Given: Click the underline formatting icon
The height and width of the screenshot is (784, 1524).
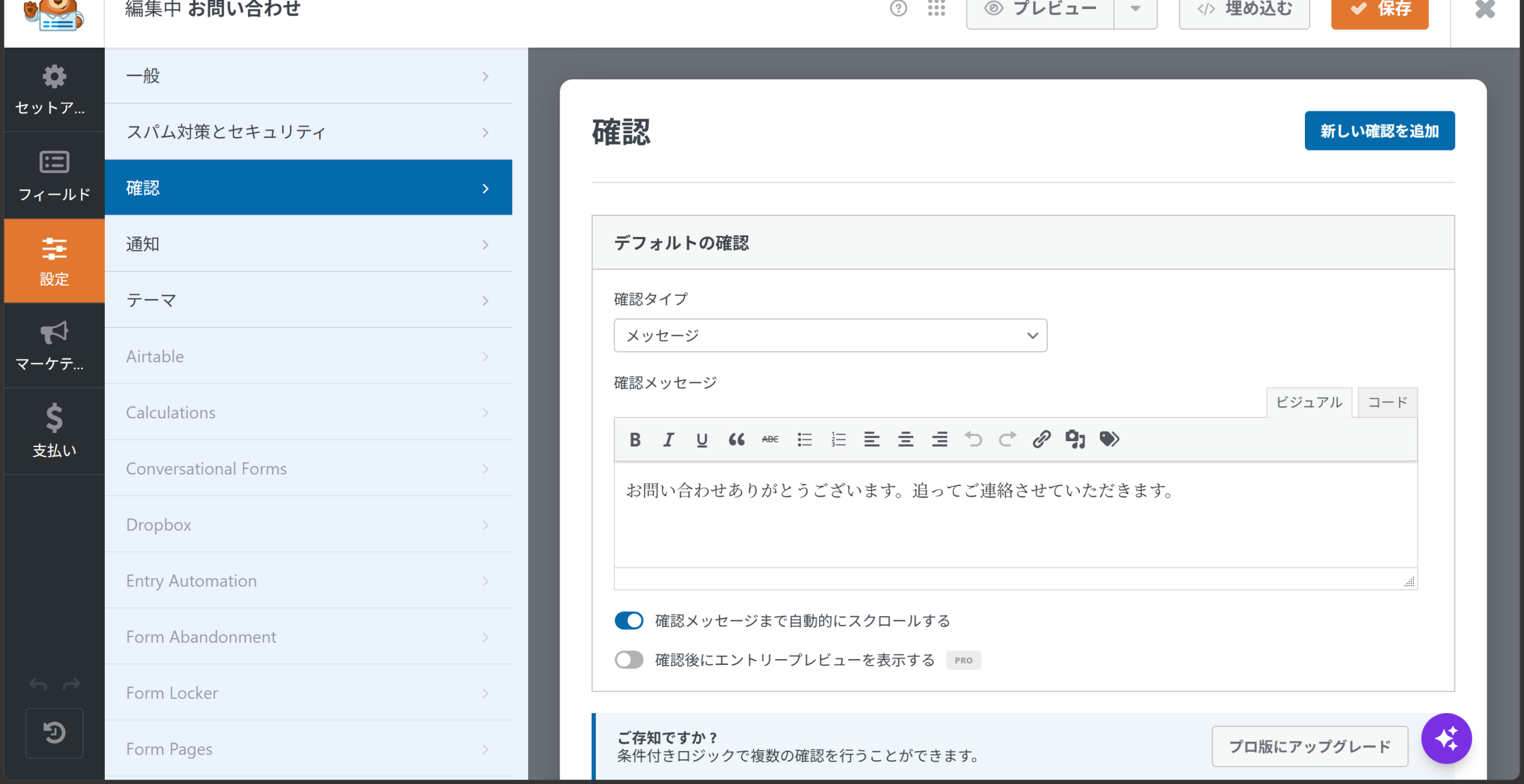Looking at the screenshot, I should [702, 439].
